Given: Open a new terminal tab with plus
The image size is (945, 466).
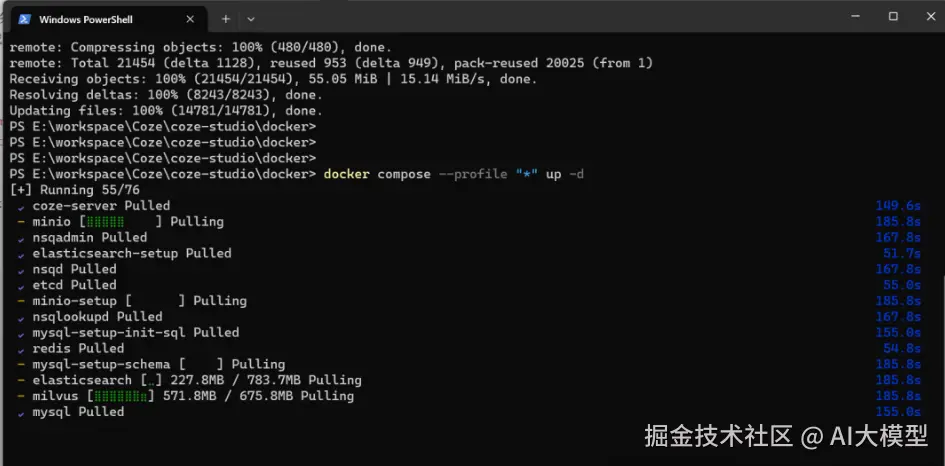Looking at the screenshot, I should (x=225, y=19).
